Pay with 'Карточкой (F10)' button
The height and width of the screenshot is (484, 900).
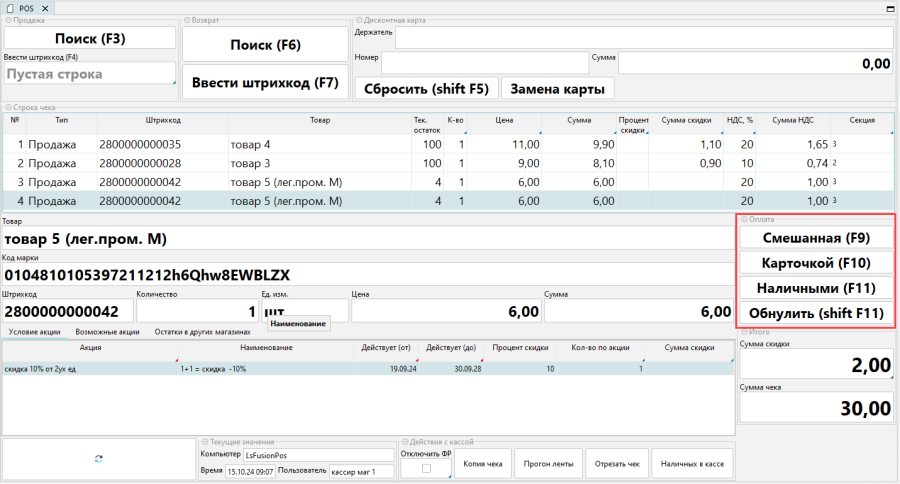pos(815,263)
